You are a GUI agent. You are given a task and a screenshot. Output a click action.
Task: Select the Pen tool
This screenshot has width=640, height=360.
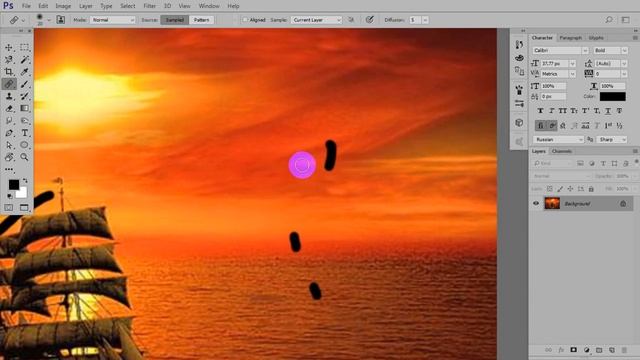(x=9, y=133)
